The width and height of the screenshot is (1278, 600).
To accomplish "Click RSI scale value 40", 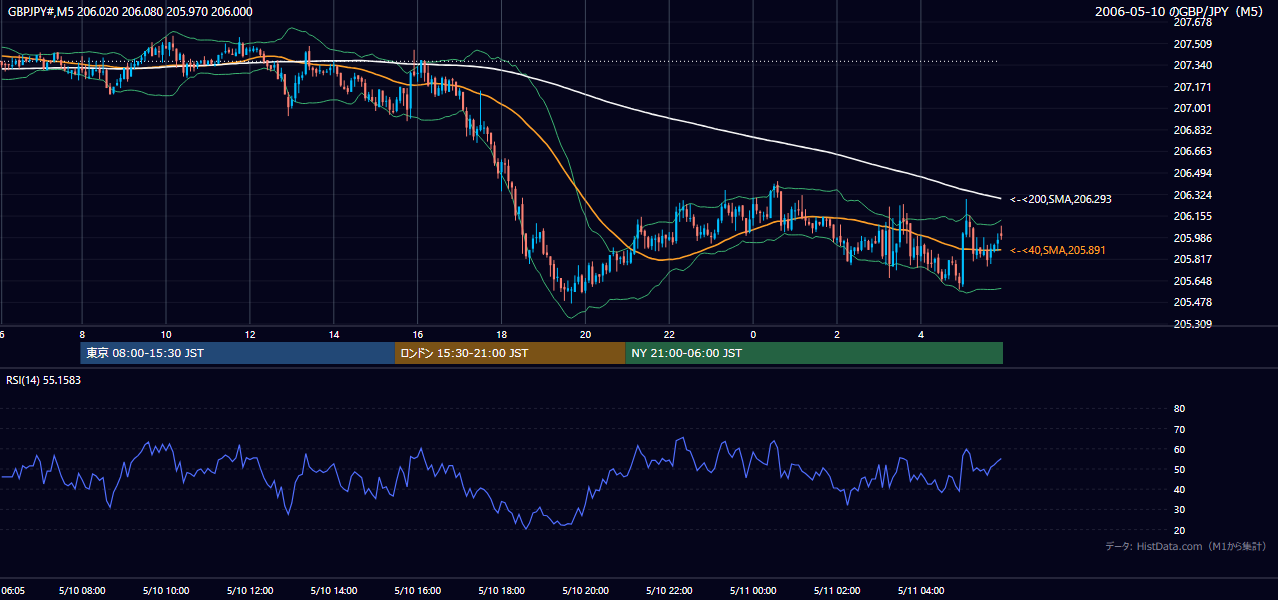I will tap(1179, 489).
